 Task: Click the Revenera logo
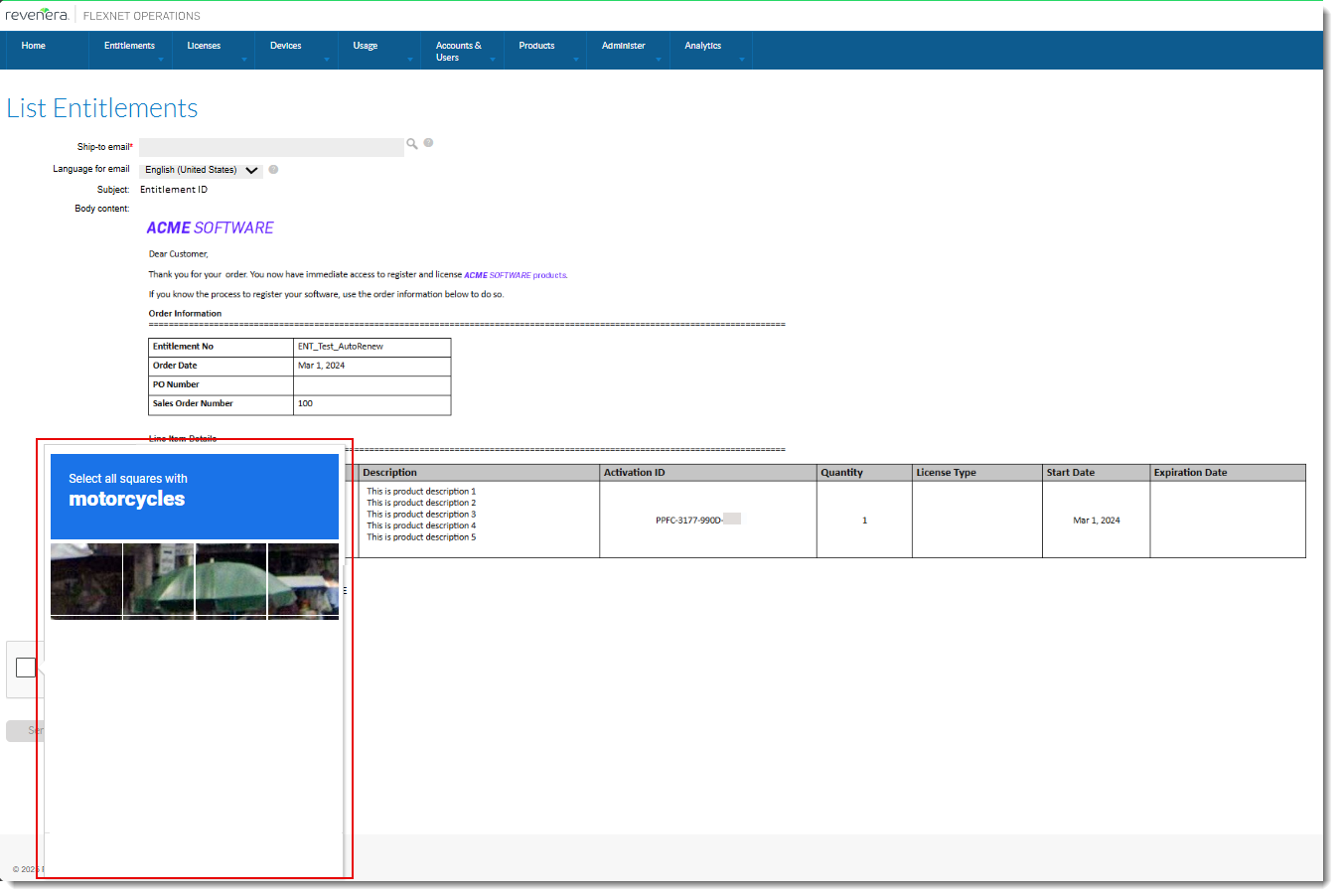coord(37,15)
